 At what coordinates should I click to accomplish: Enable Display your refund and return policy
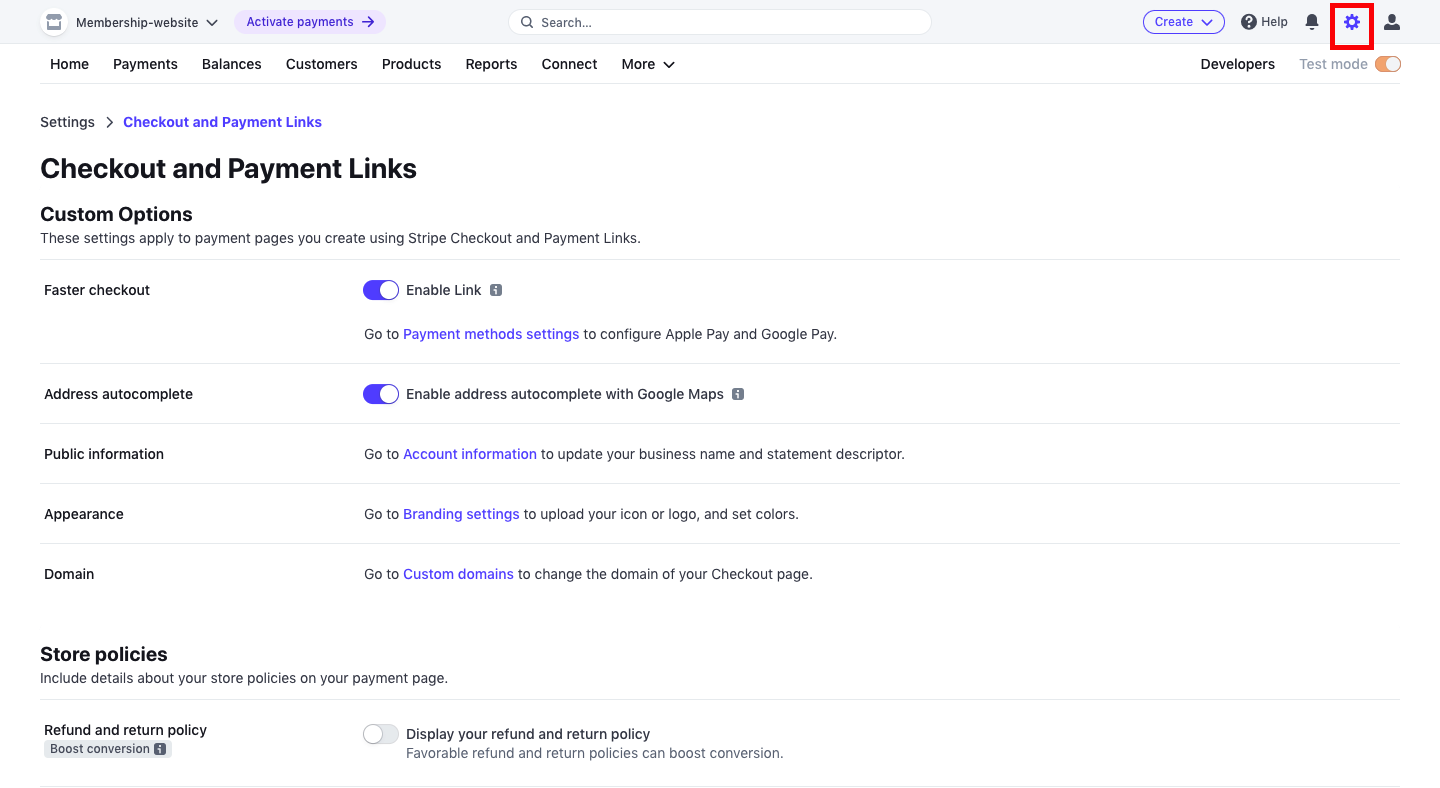[381, 734]
